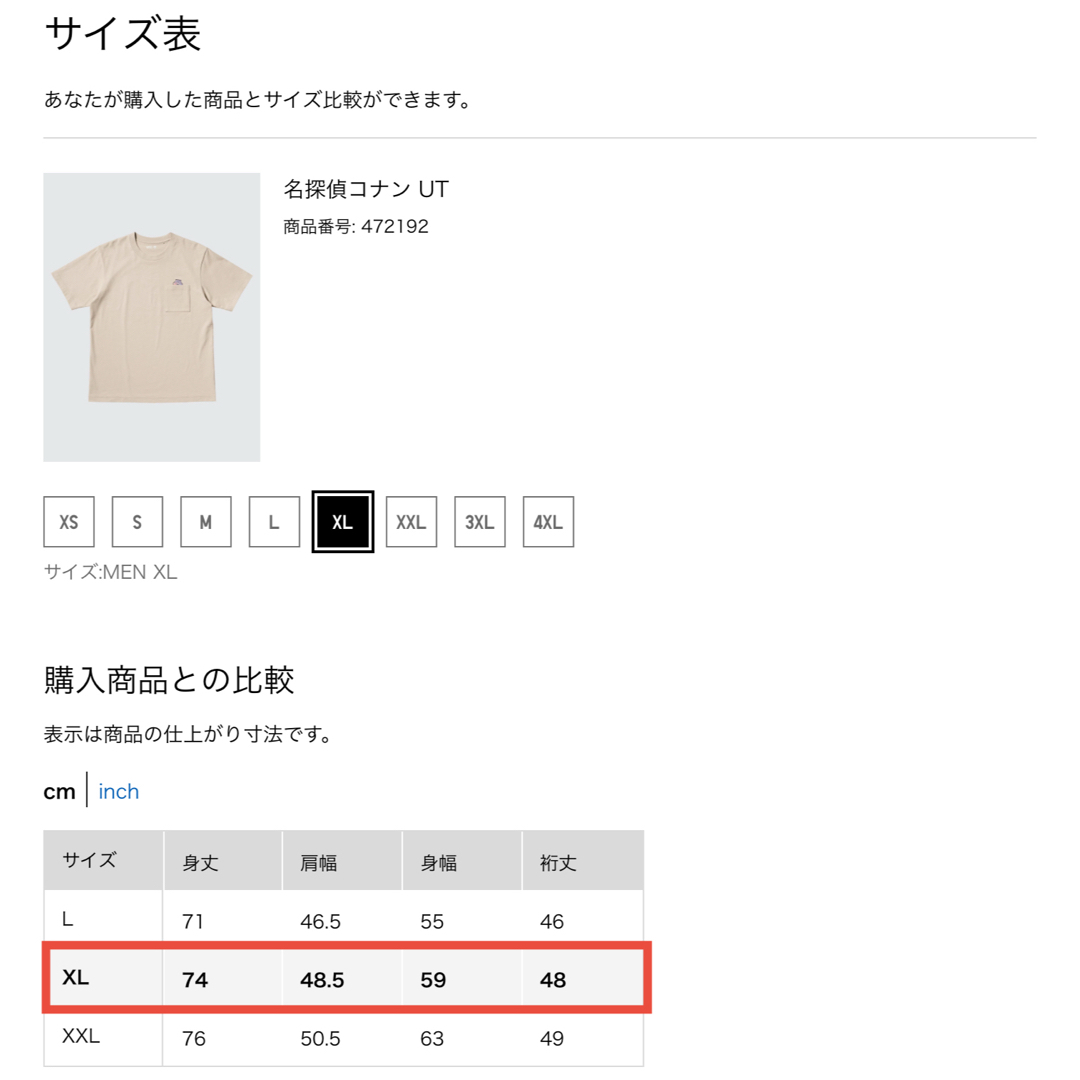The width and height of the screenshot is (1080, 1080).
Task: Select the S size button
Action: coord(137,521)
